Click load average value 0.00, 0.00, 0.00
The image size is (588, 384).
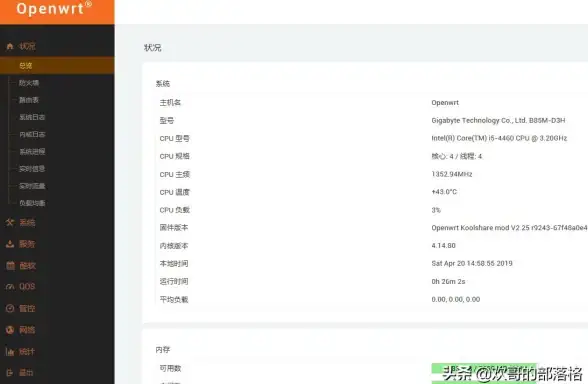point(456,299)
